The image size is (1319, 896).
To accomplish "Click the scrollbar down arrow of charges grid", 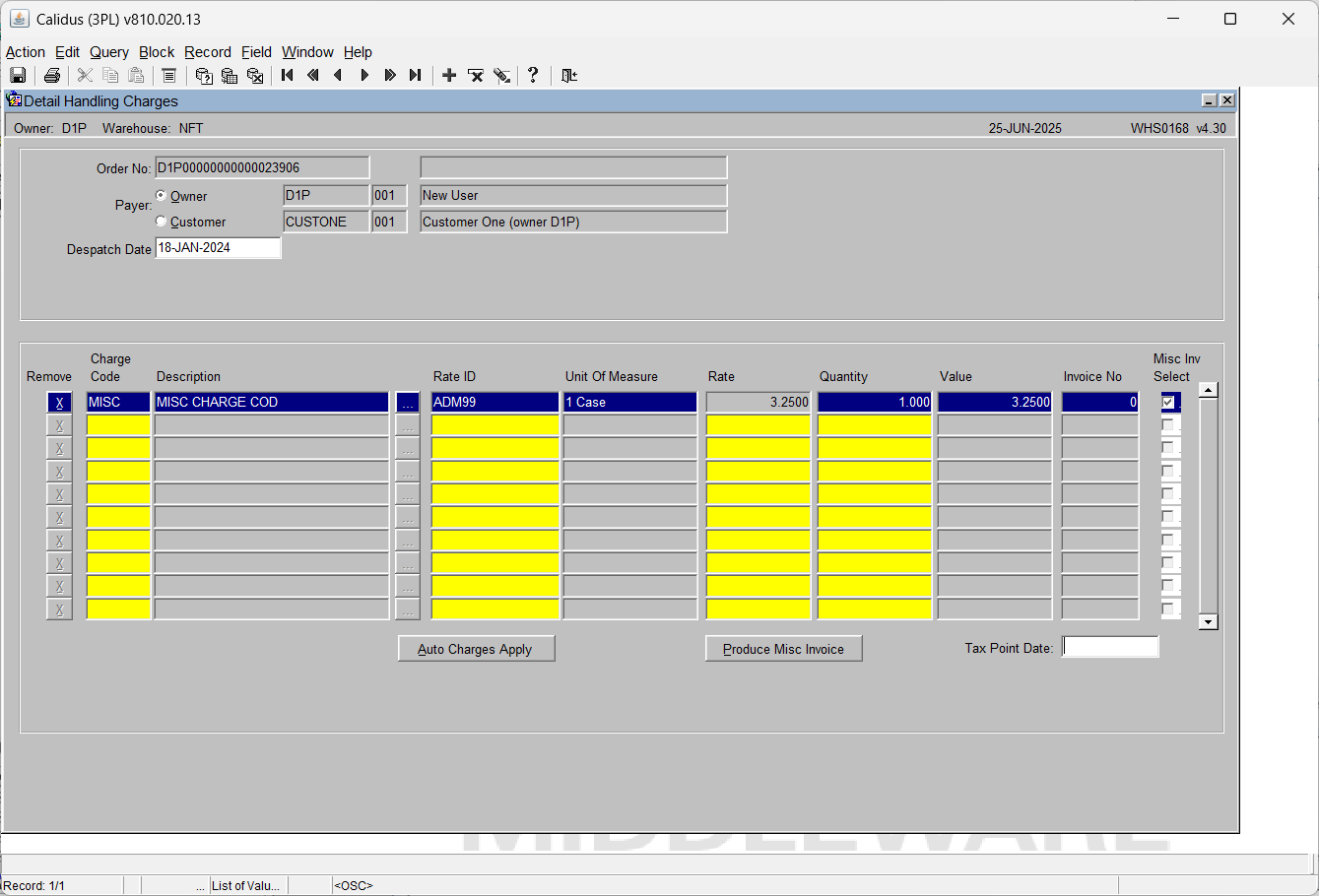I will coord(1209,622).
